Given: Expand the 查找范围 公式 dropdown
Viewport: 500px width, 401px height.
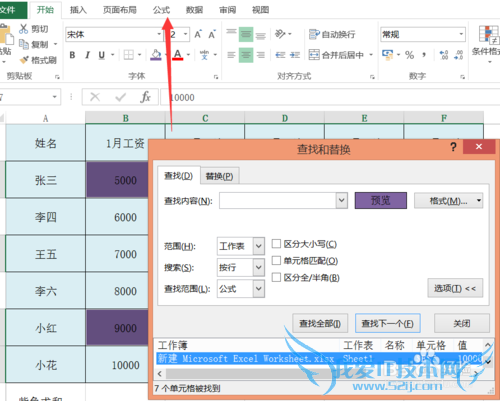Looking at the screenshot, I should click(259, 289).
